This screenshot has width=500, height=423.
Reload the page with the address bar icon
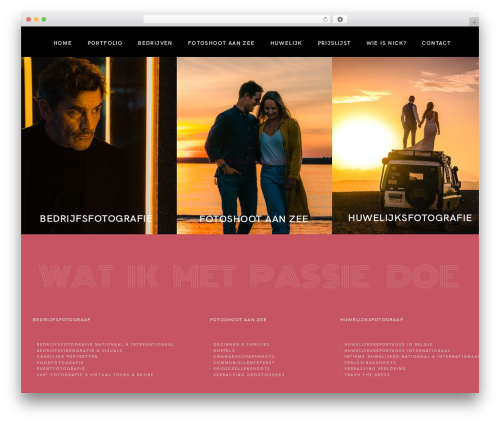pos(325,19)
